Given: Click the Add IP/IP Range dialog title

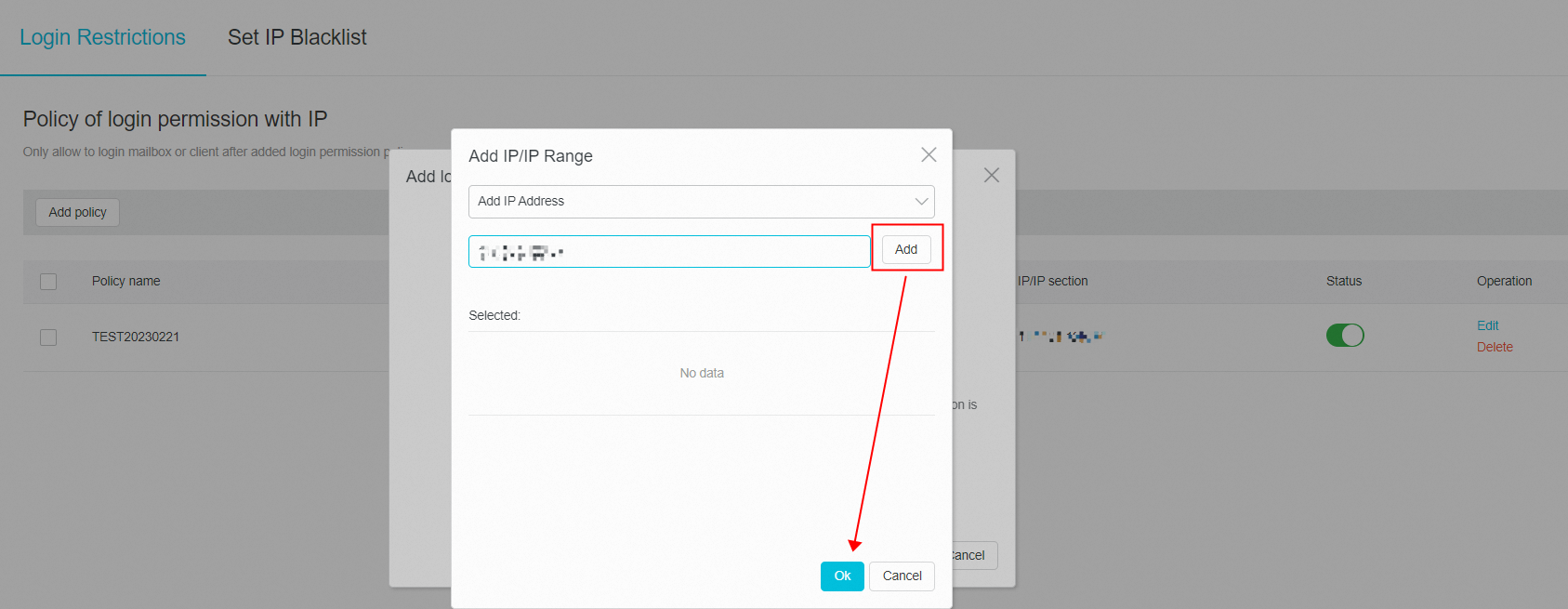Looking at the screenshot, I should 531,156.
